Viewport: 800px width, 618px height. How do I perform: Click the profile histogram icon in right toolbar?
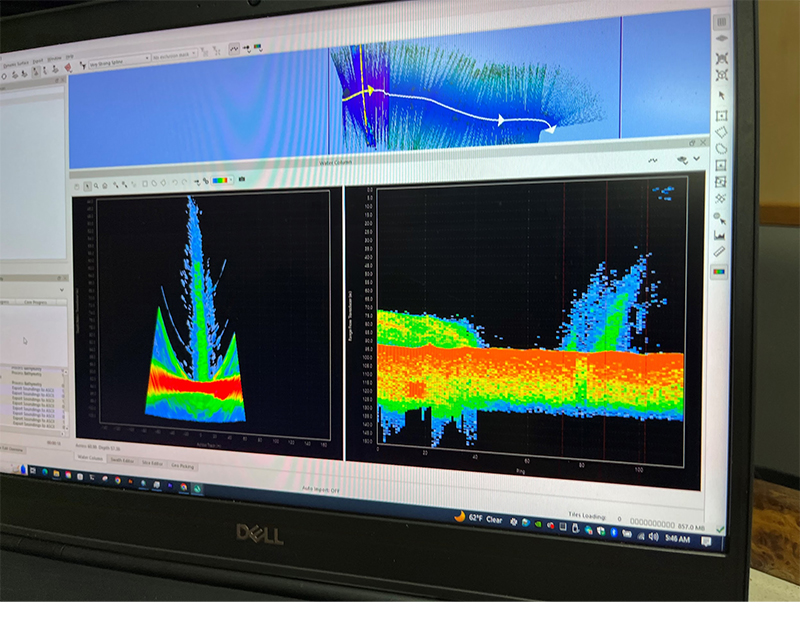pos(719,235)
